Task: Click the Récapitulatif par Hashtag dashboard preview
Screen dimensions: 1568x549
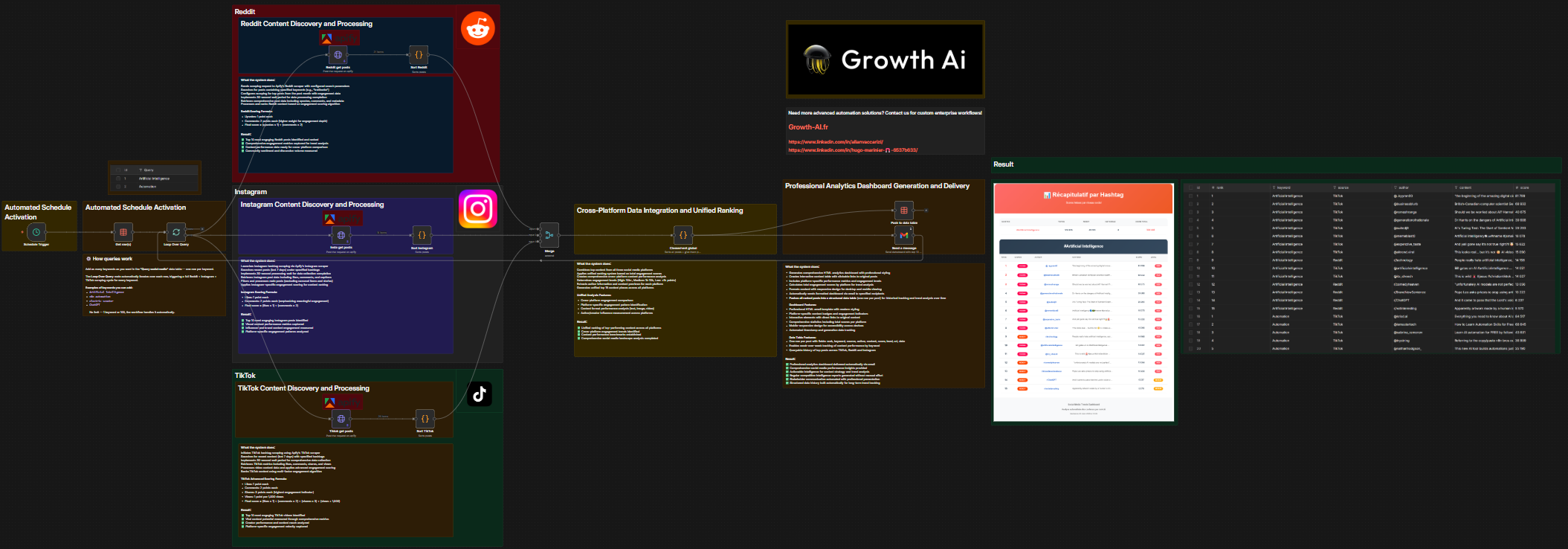Action: point(1084,302)
